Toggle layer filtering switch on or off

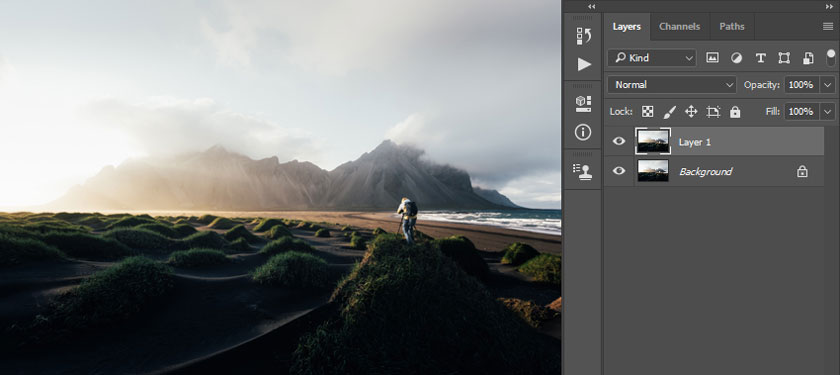[830, 57]
